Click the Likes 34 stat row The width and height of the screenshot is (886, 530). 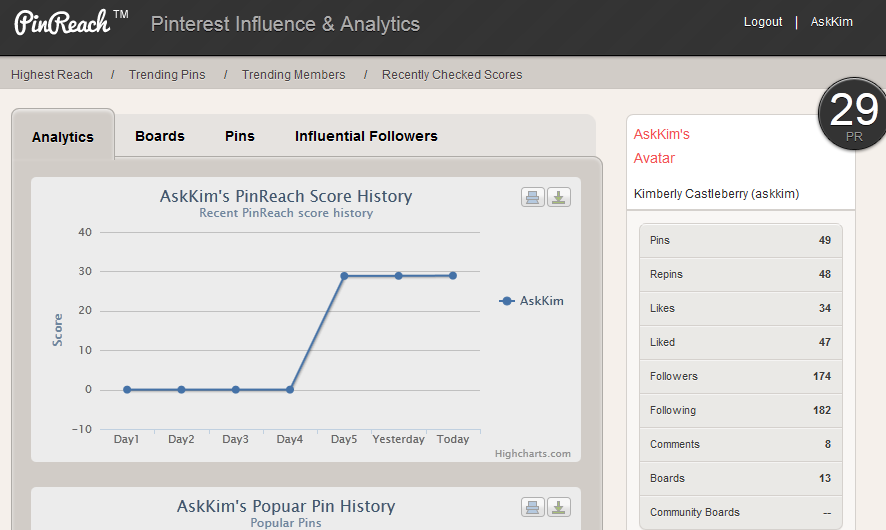pos(741,309)
